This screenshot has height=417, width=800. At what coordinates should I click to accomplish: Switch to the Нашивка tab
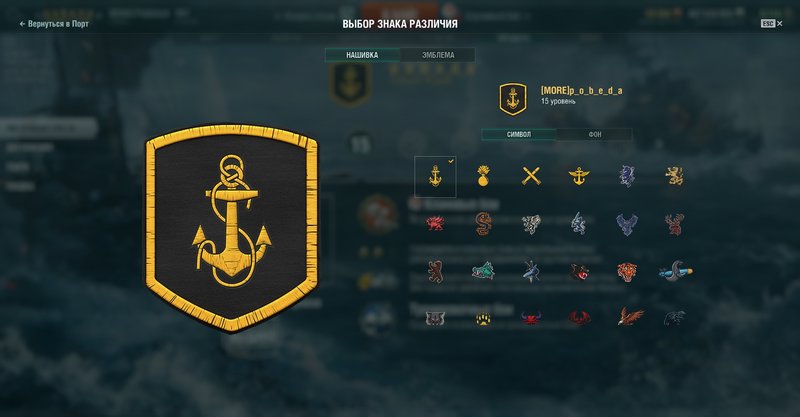coord(362,55)
